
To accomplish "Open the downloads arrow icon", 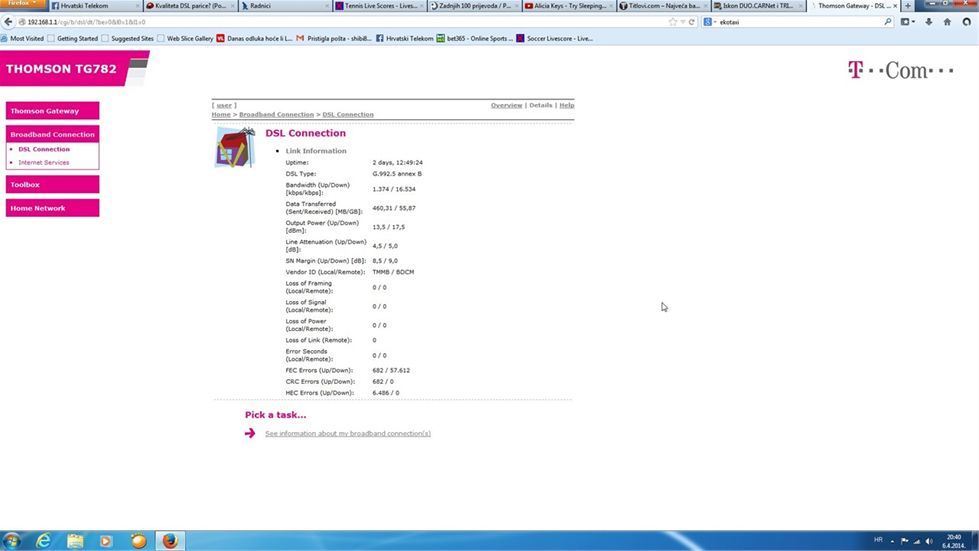I will [x=928, y=22].
